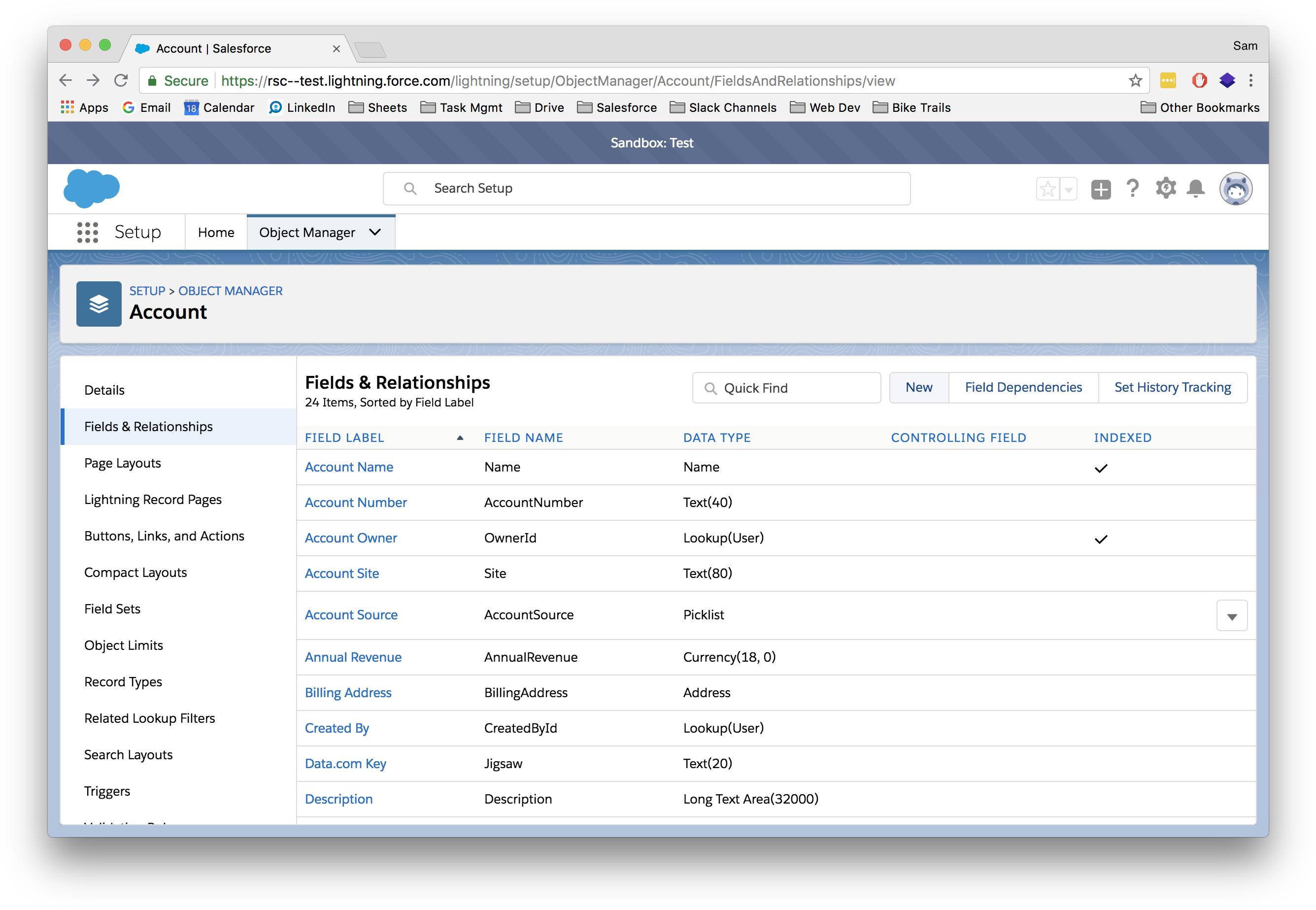
Task: Click the purple diamond extension icon
Action: point(1226,80)
